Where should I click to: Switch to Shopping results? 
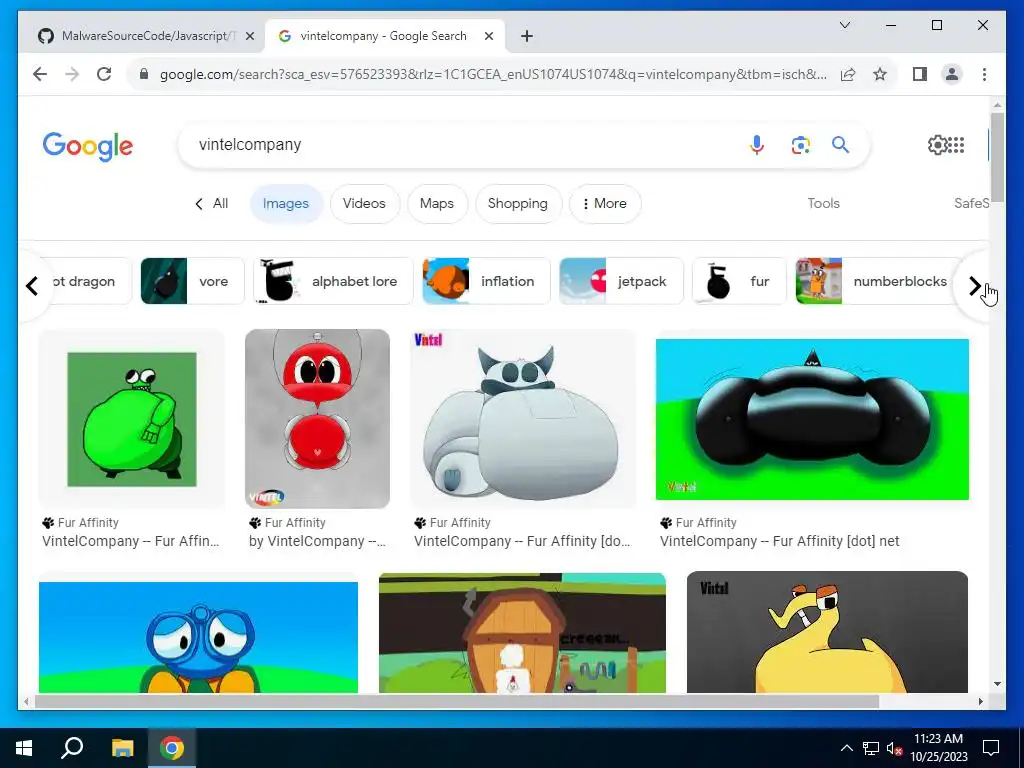pyautogui.click(x=518, y=204)
